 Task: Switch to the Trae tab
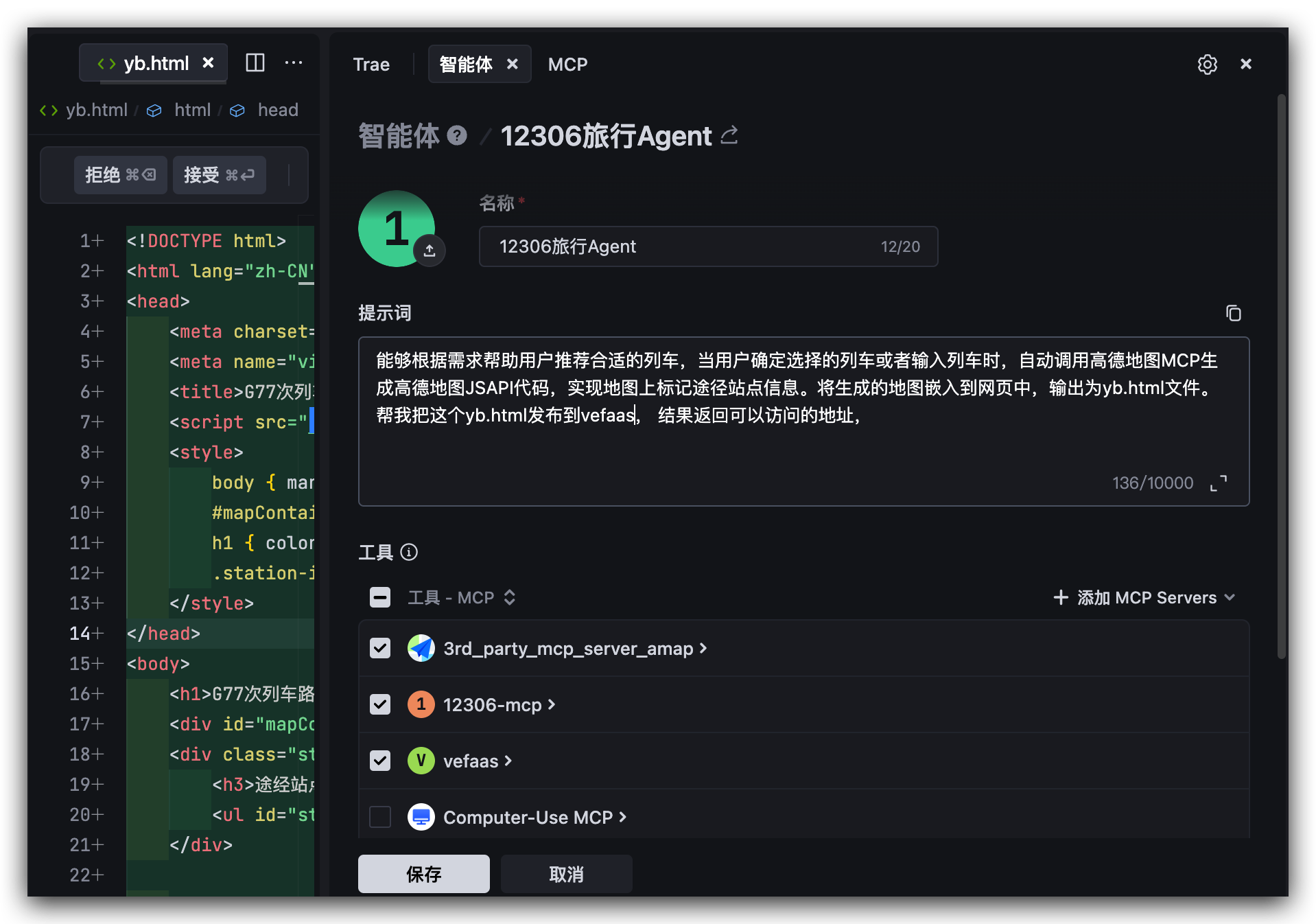point(371,65)
